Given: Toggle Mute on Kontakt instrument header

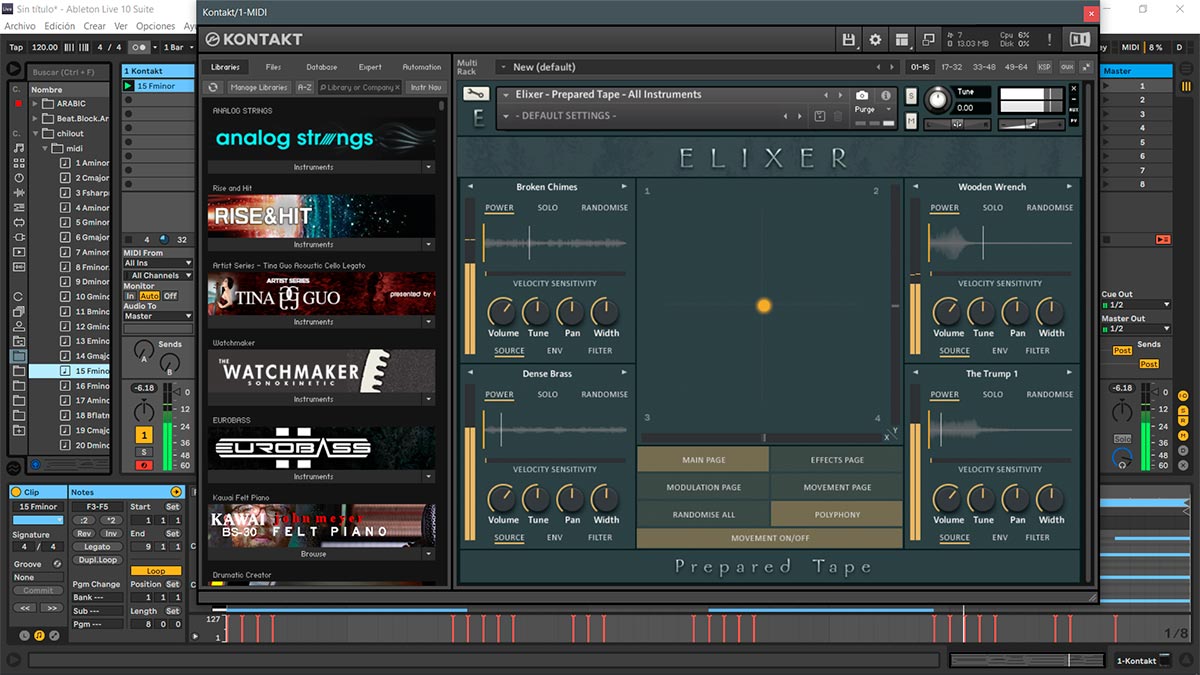Looking at the screenshot, I should (x=911, y=121).
